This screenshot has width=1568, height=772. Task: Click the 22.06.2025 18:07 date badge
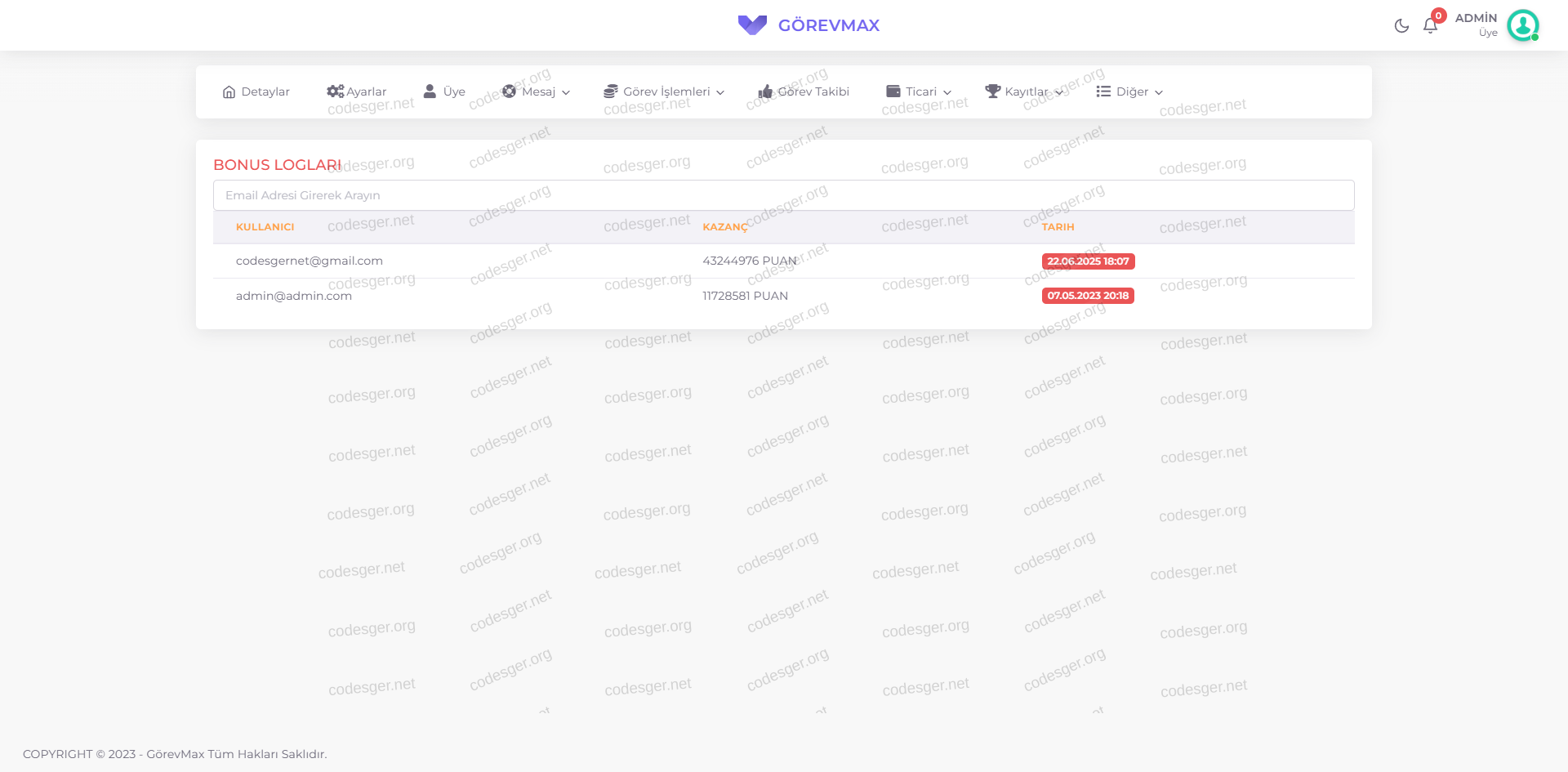[1088, 261]
